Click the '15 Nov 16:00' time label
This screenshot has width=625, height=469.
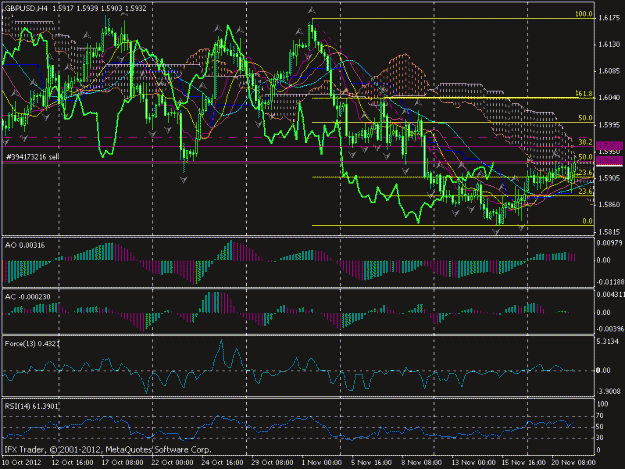point(523,463)
